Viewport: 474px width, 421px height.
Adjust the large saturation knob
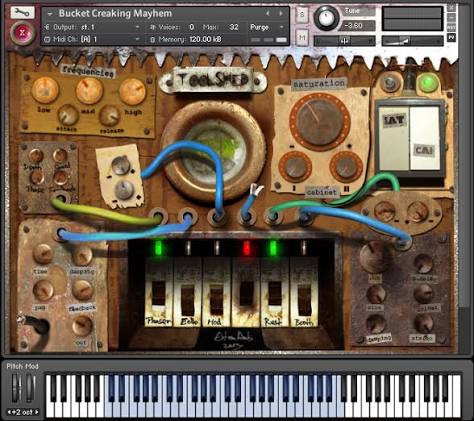coord(319,121)
